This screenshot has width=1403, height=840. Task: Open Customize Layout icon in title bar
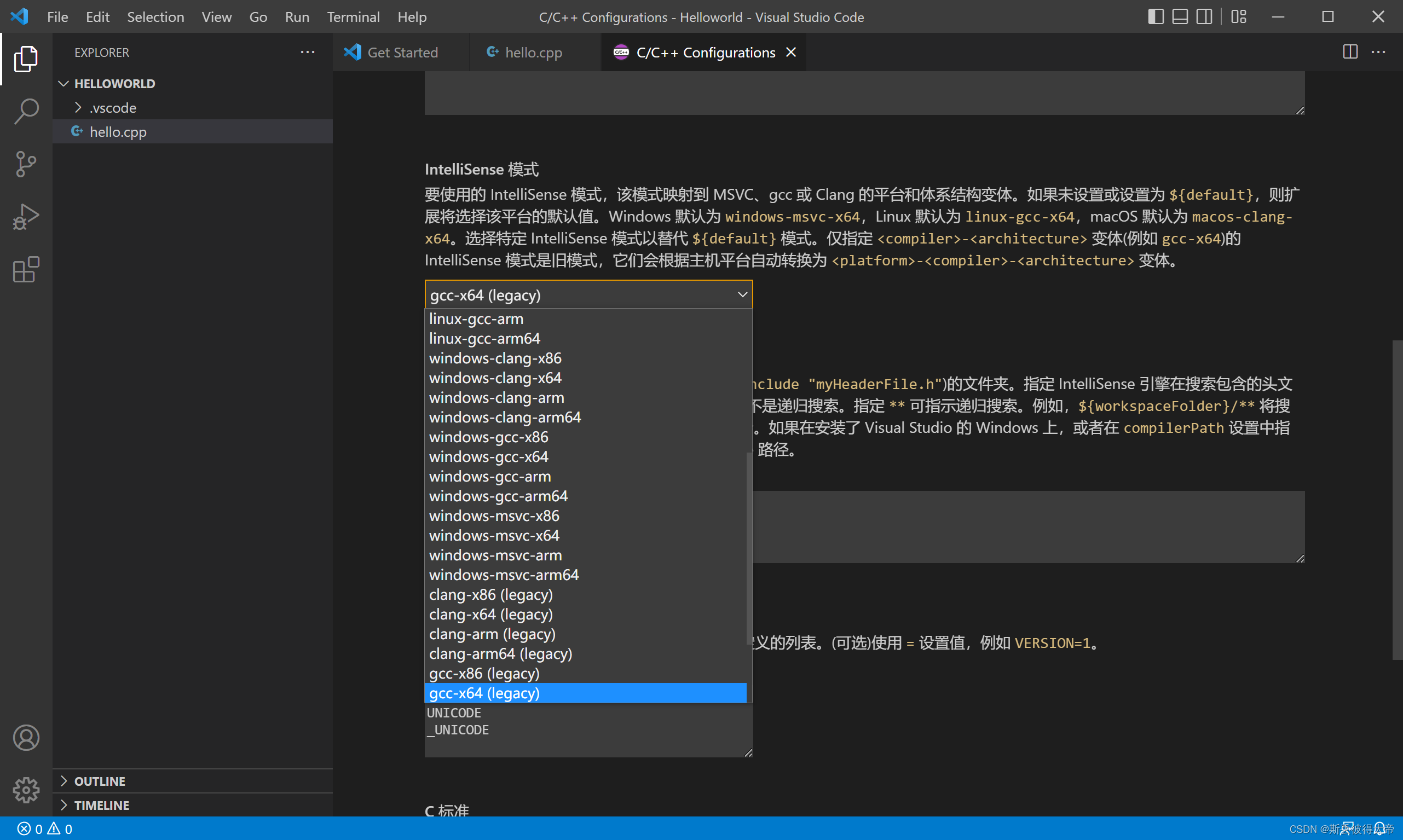1239,17
